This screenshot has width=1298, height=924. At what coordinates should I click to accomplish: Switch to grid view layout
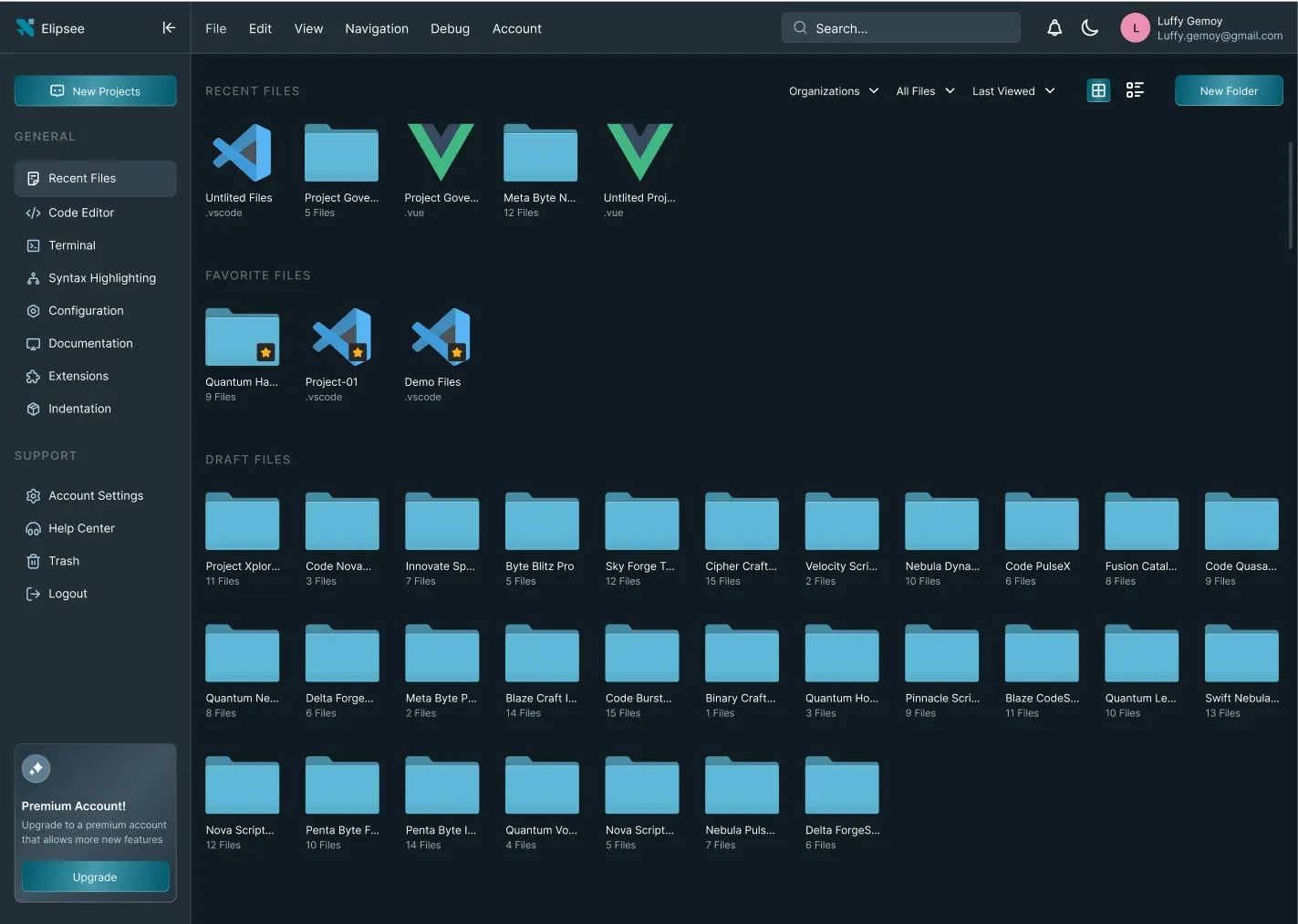(1098, 90)
